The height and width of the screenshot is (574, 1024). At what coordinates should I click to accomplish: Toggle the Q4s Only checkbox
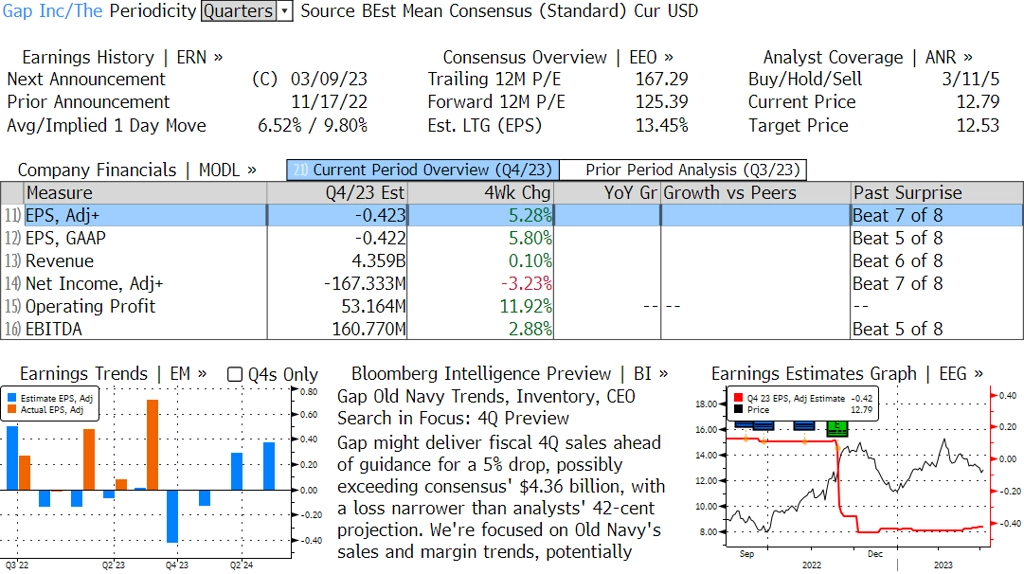pyautogui.click(x=234, y=374)
